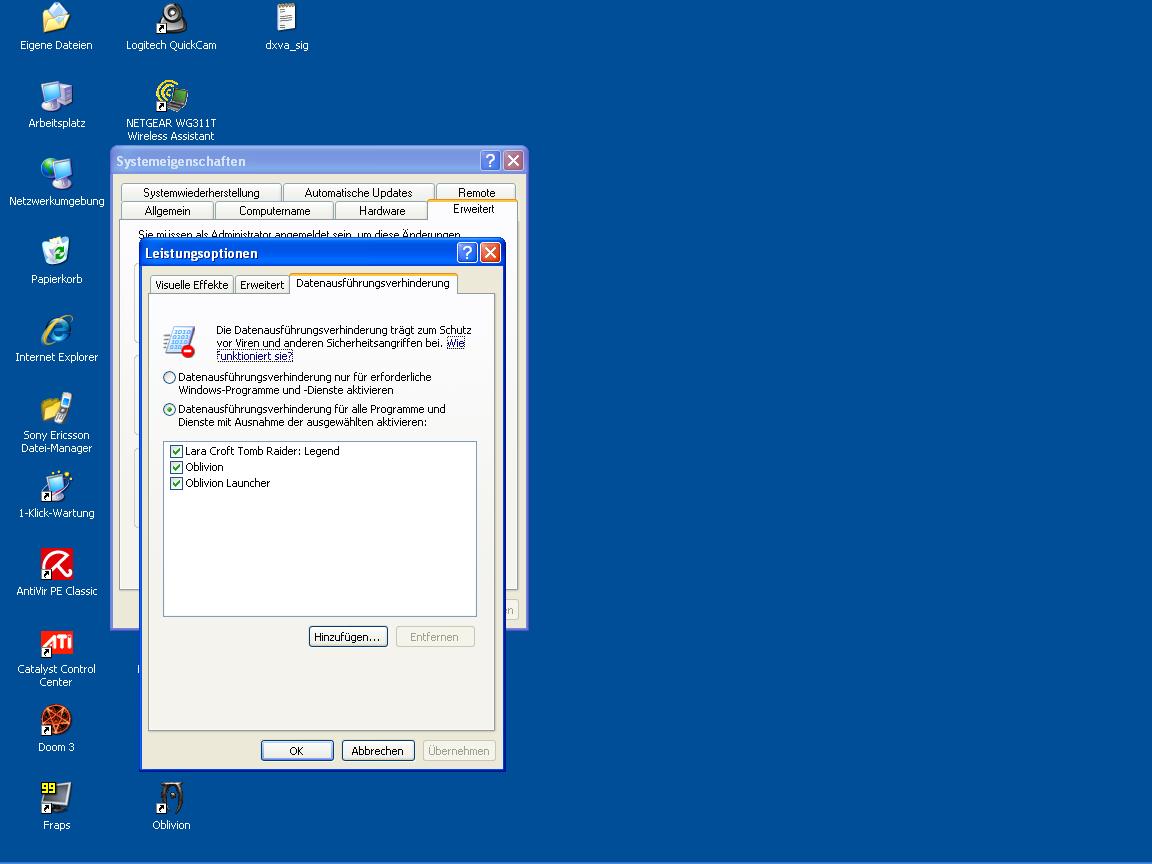Viewport: 1152px width, 864px height.
Task: Click Abbrechen to cancel Leistungsoptionen
Action: tap(378, 751)
